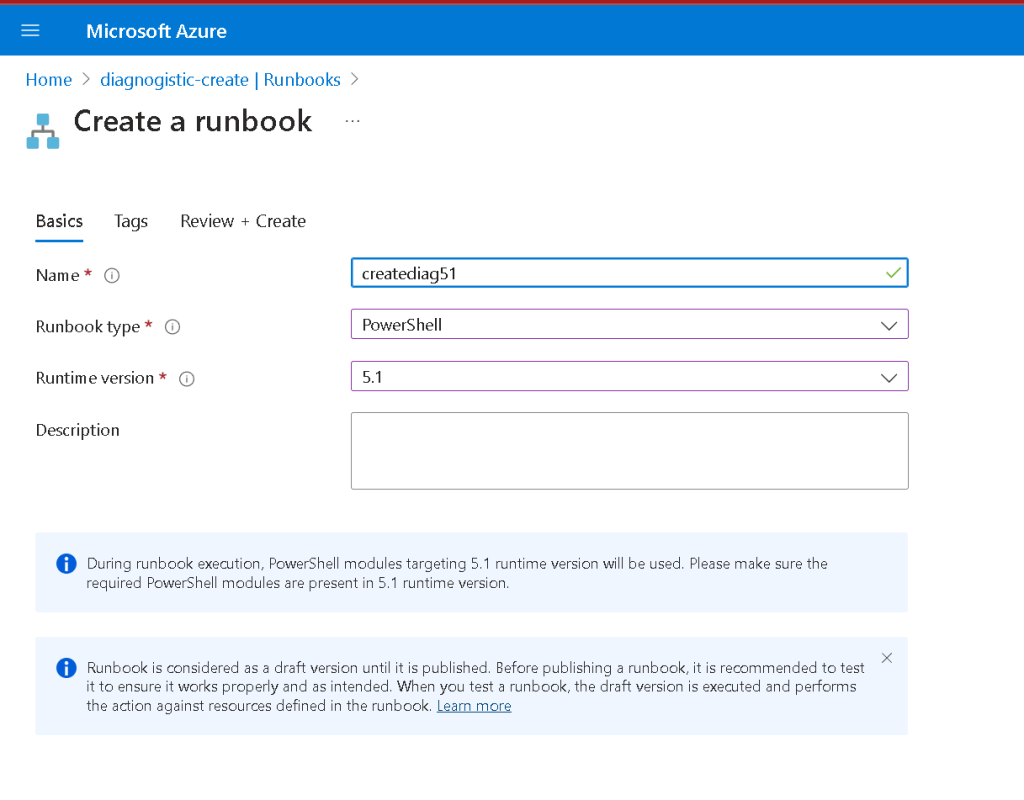Go to Home breadcrumb link
1024x800 pixels.
[x=48, y=80]
